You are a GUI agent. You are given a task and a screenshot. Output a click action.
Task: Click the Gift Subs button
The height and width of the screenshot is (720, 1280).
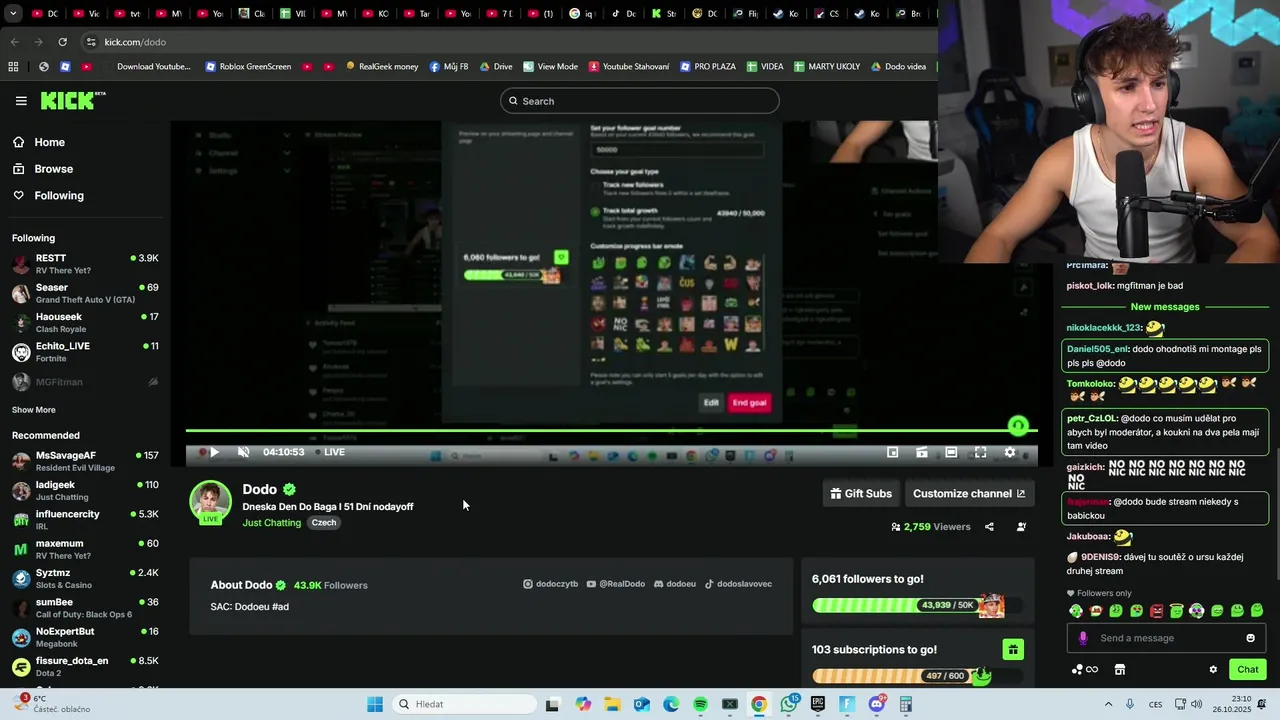(x=861, y=493)
